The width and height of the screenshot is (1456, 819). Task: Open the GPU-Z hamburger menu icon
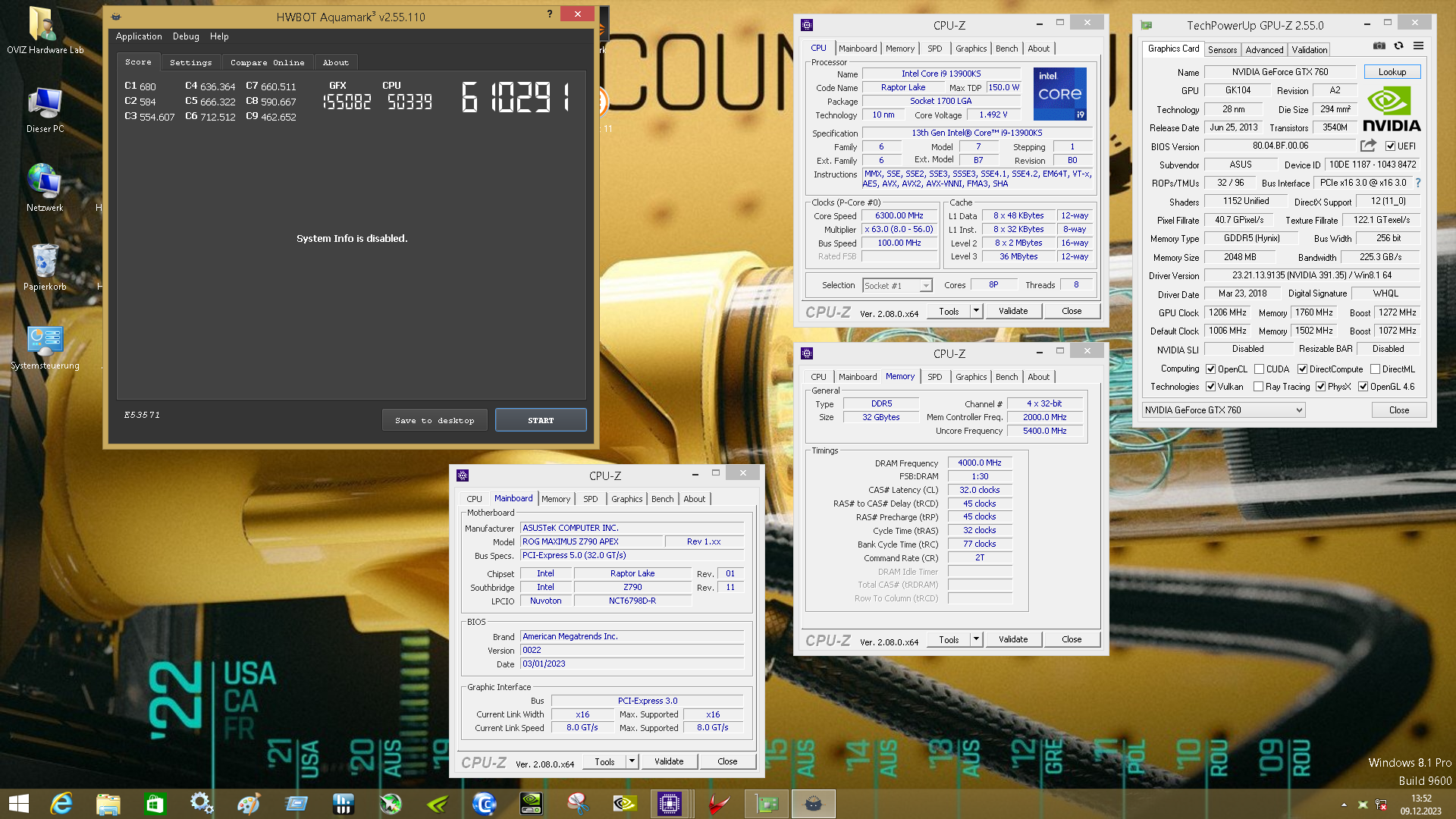click(x=1418, y=46)
